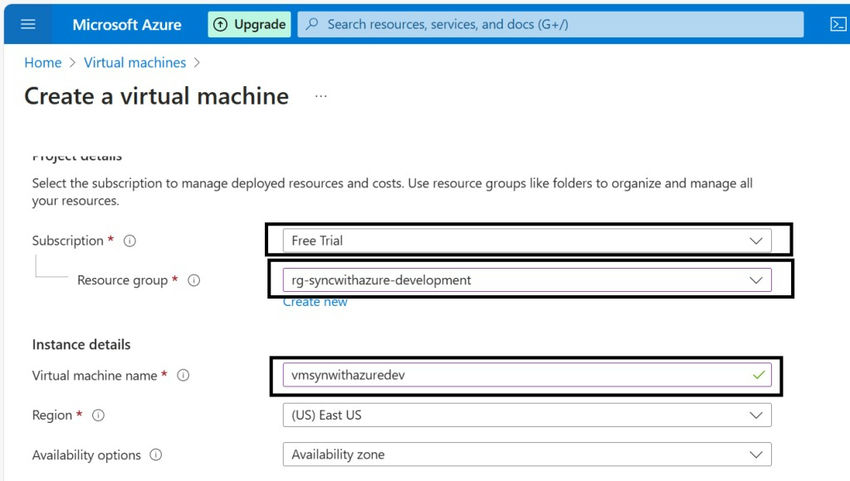Click the search magnifier icon

(313, 24)
